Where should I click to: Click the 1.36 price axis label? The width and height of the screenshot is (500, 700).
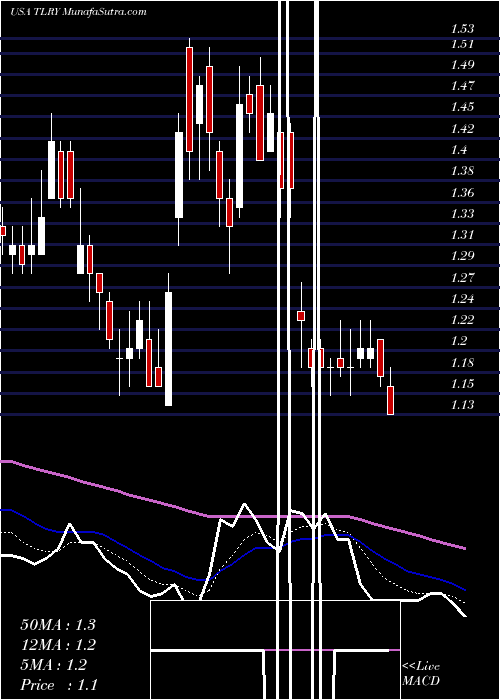point(462,192)
